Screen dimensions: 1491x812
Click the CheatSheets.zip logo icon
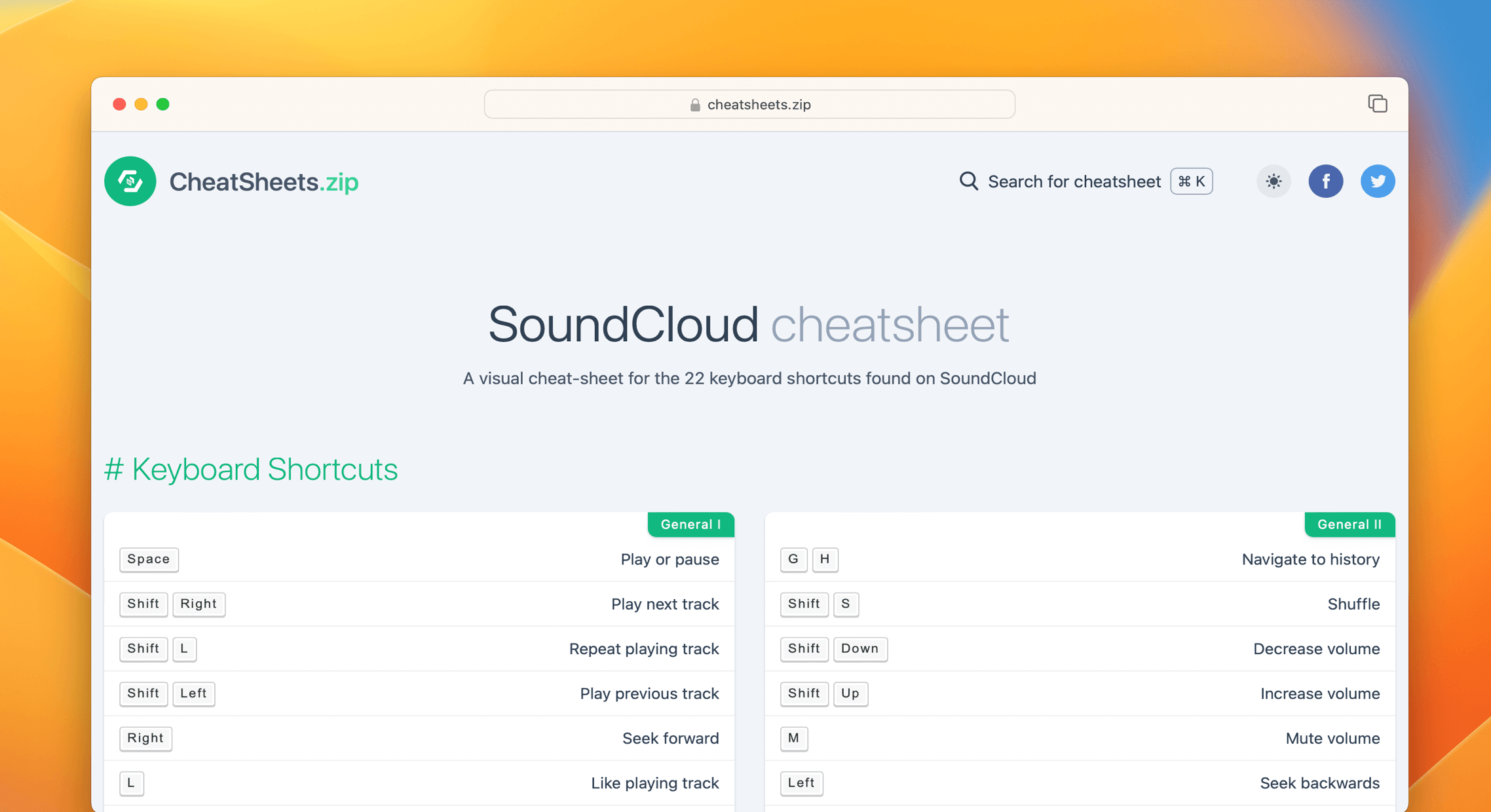tap(130, 181)
